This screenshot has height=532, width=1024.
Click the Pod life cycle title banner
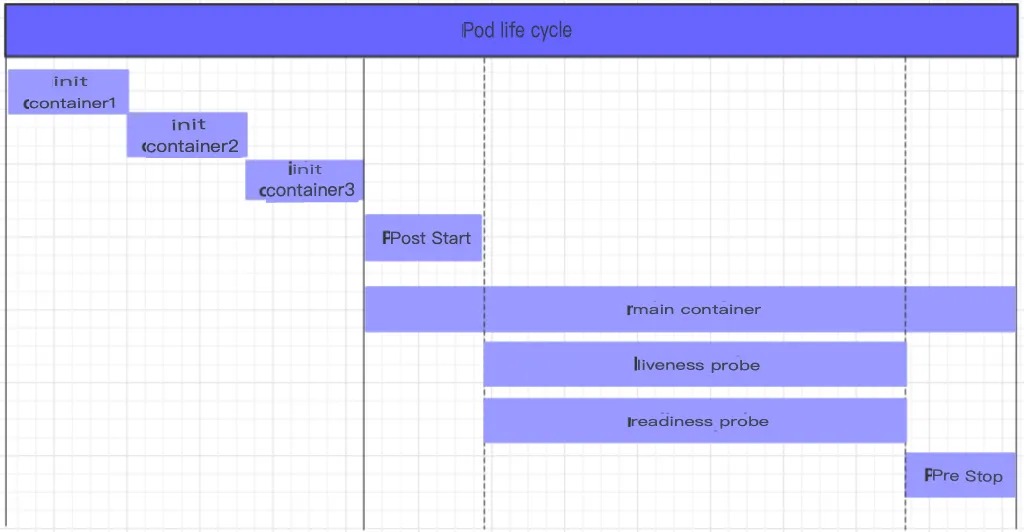point(516,30)
